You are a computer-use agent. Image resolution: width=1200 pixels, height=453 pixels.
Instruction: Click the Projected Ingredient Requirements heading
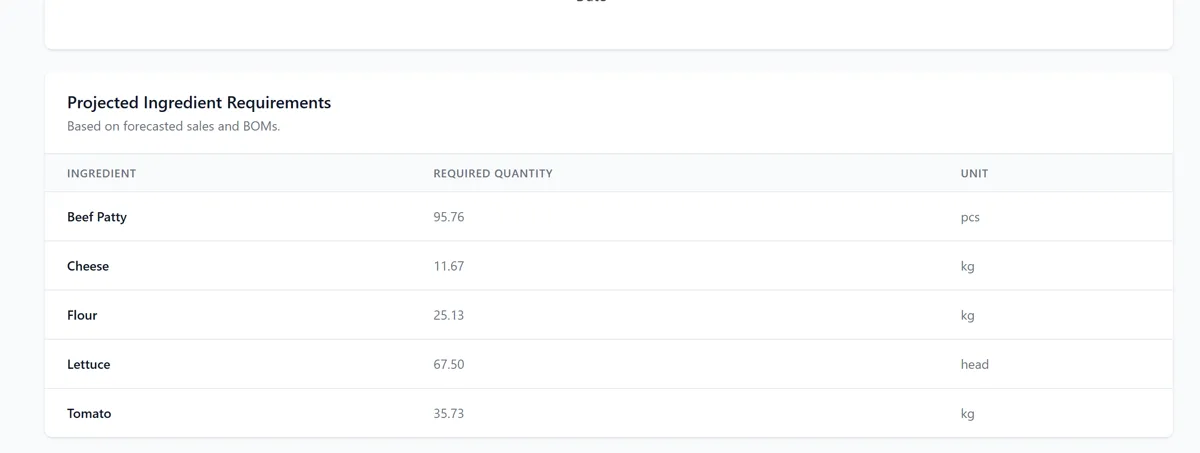coord(199,102)
